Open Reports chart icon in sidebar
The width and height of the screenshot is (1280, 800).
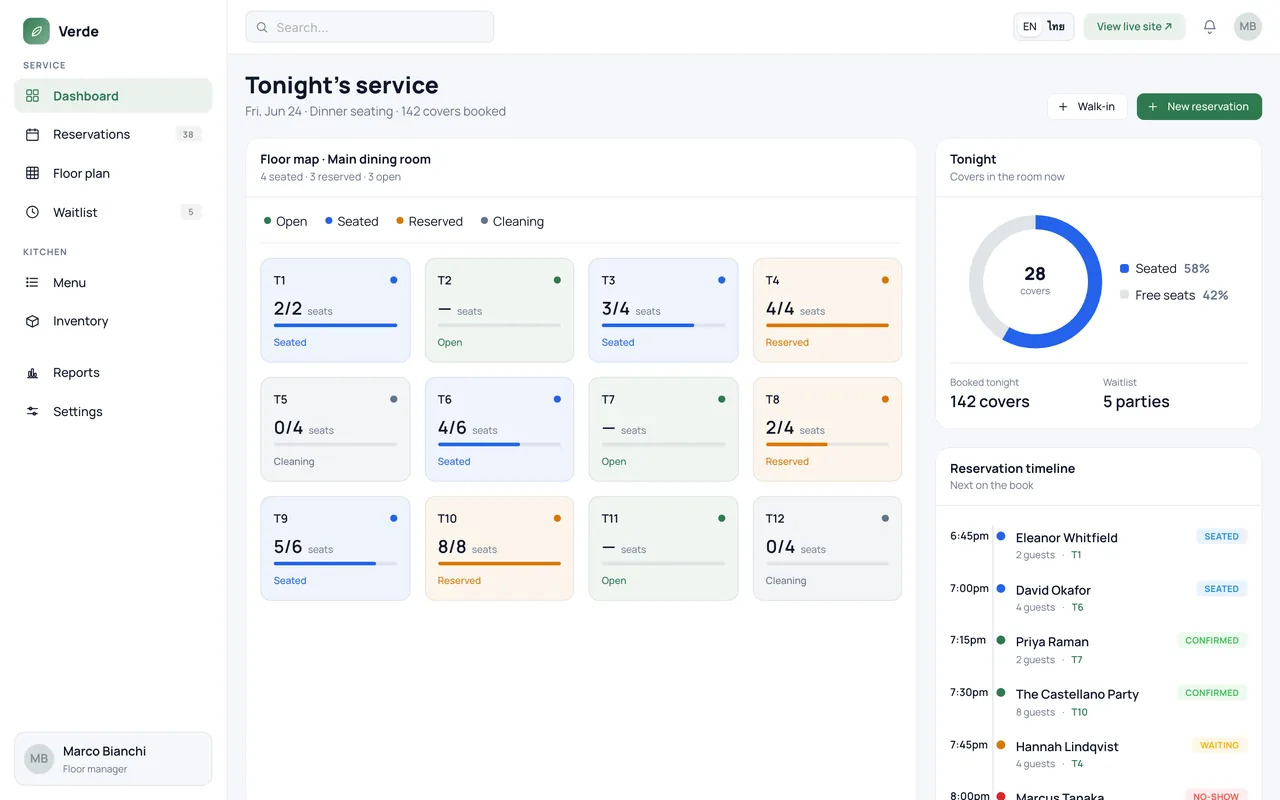coord(32,373)
